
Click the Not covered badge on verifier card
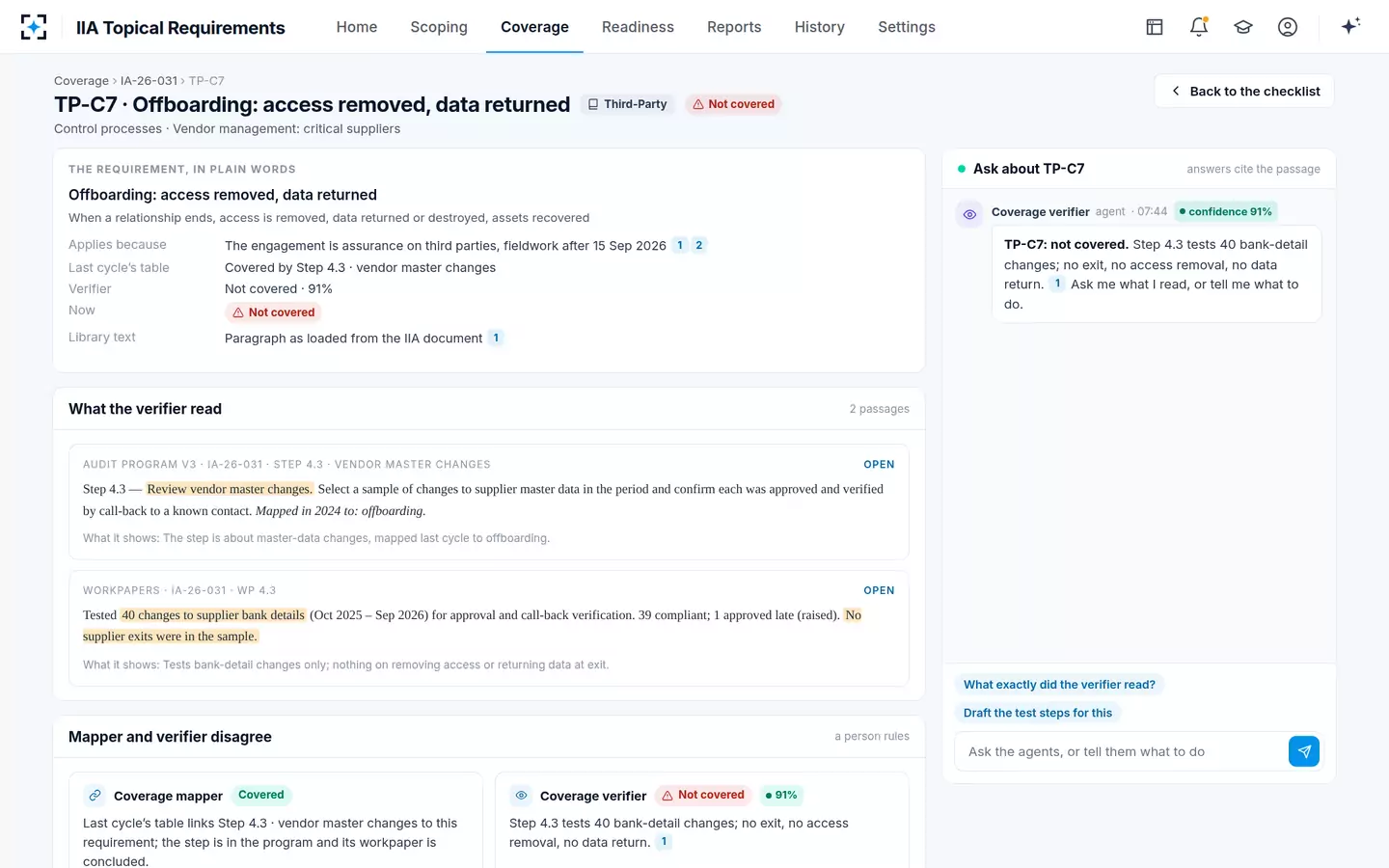(x=703, y=796)
